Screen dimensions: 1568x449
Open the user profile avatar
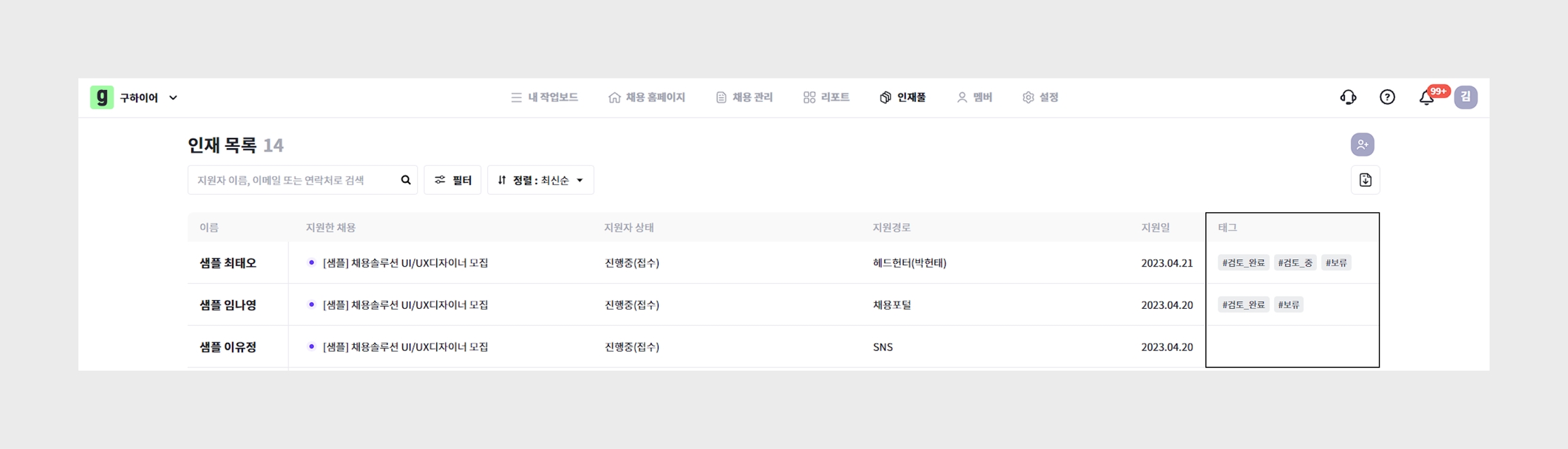coord(1465,97)
